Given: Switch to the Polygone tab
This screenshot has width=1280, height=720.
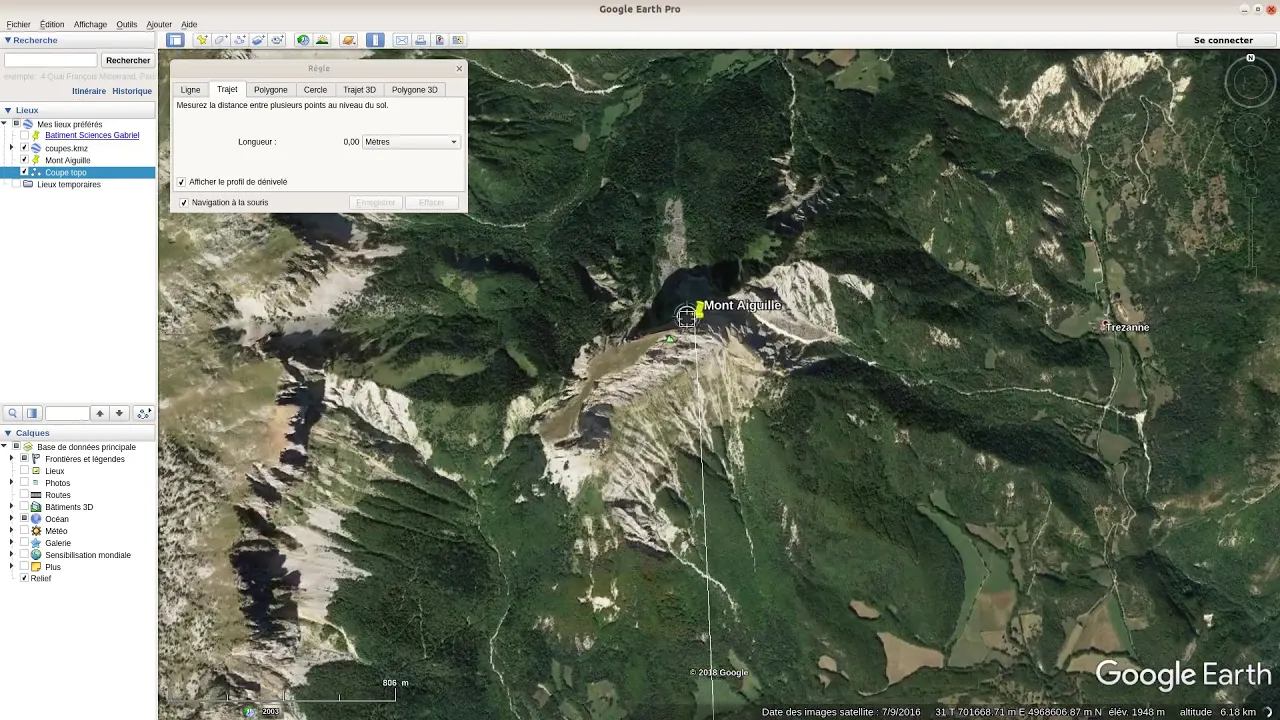Looking at the screenshot, I should [x=270, y=90].
